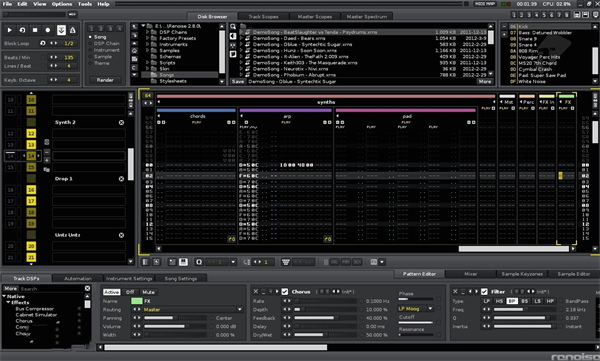600x361 pixels.
Task: Click the edit step icon
Action: (x=247, y=262)
